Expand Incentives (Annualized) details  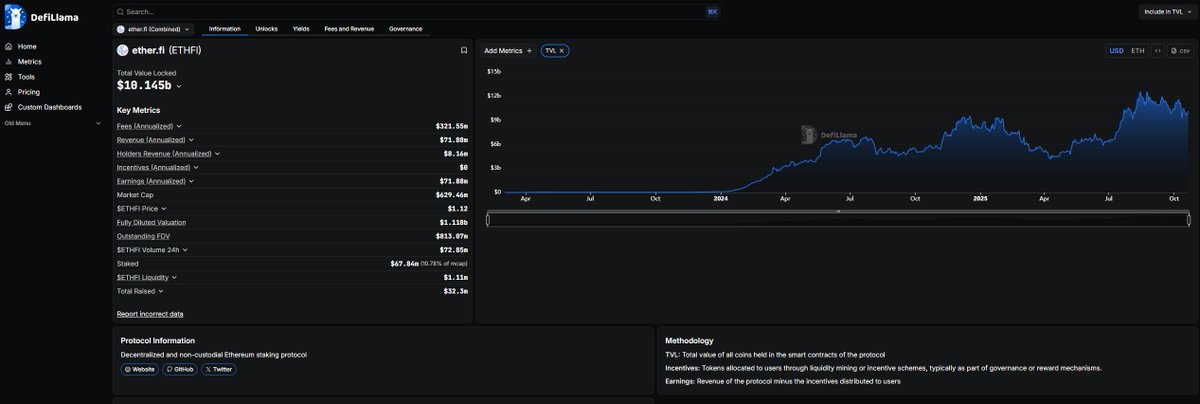196,167
